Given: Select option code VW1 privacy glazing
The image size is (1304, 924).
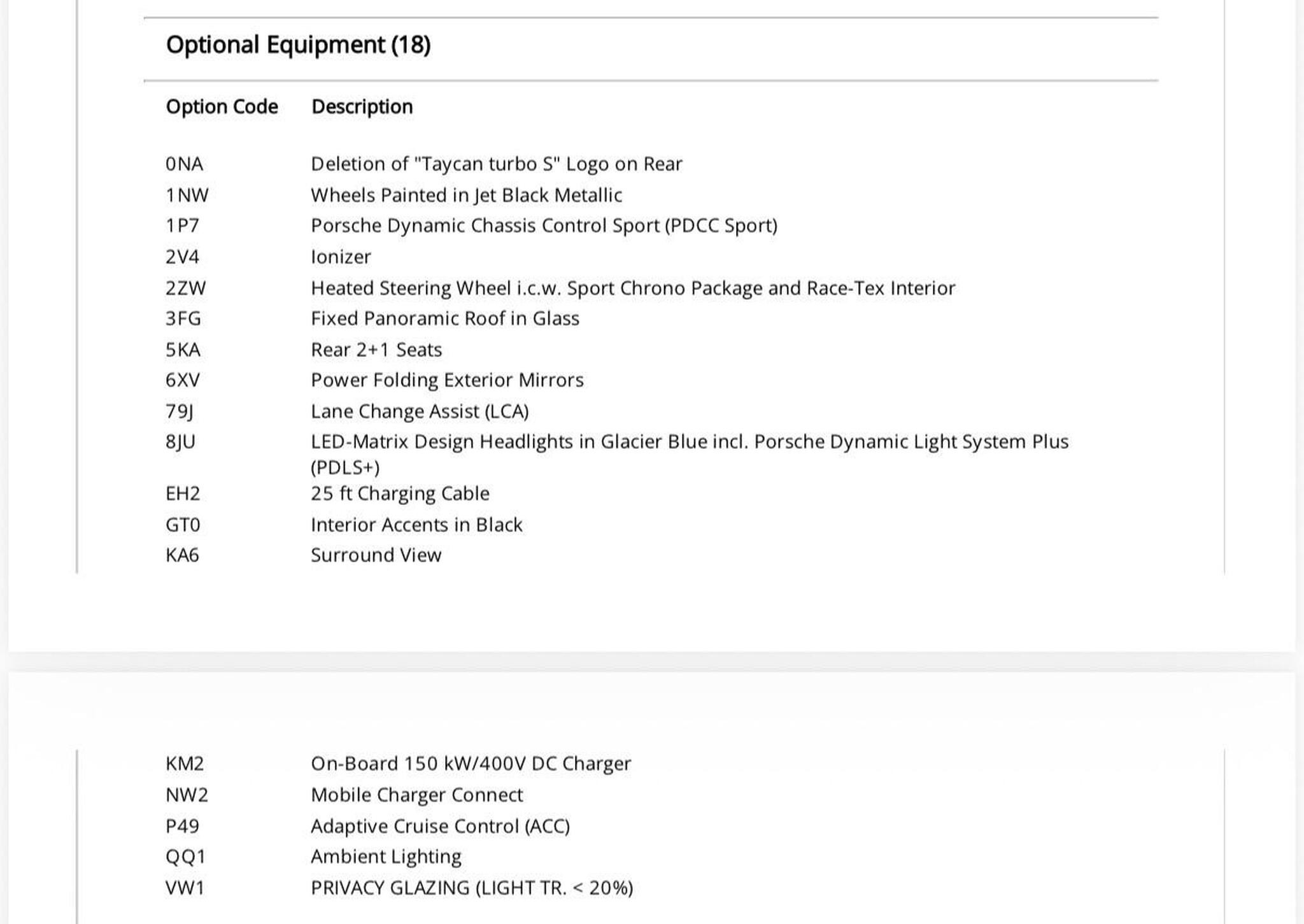Looking at the screenshot, I should 185,888.
